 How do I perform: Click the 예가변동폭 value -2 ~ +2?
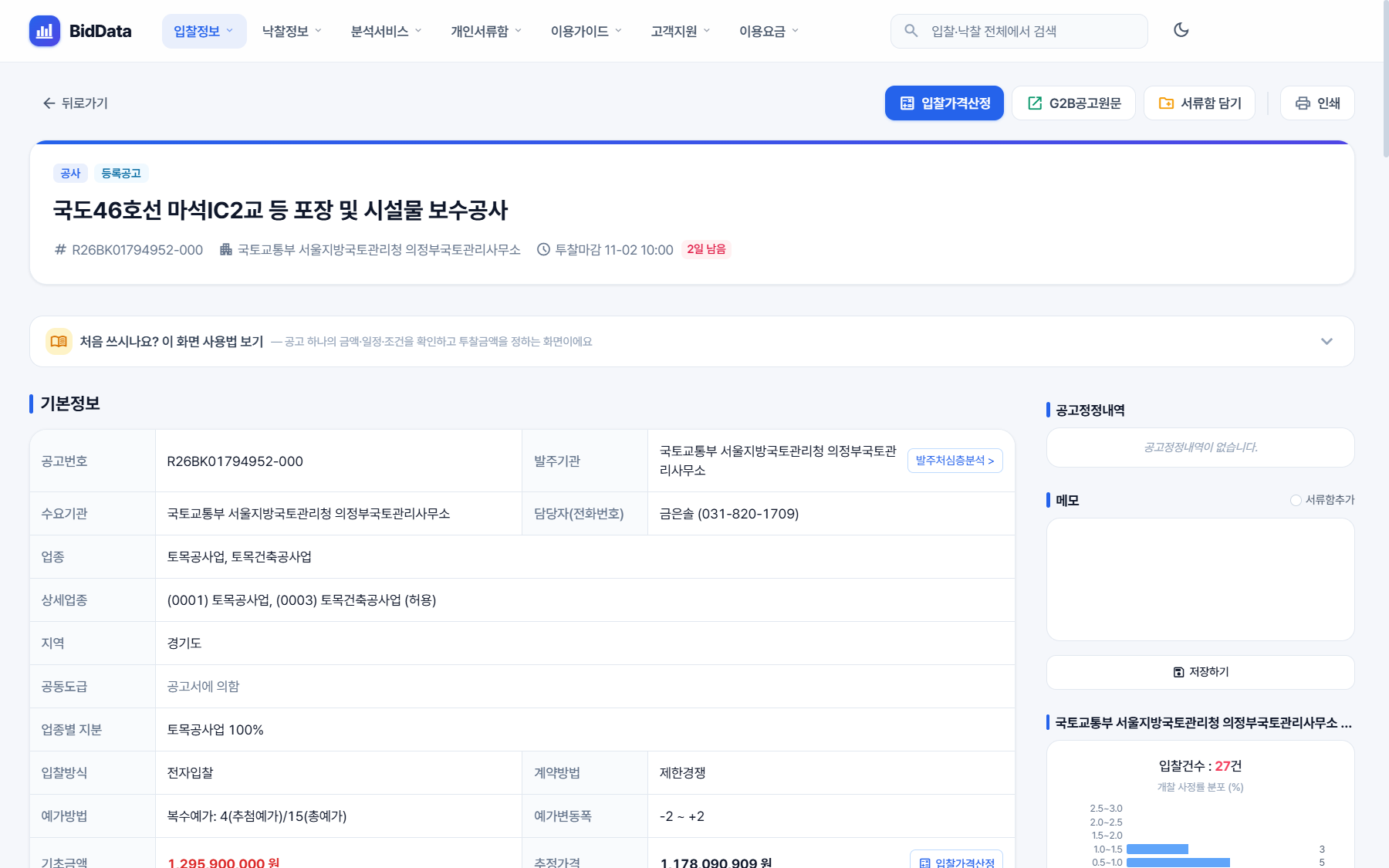pos(681,816)
